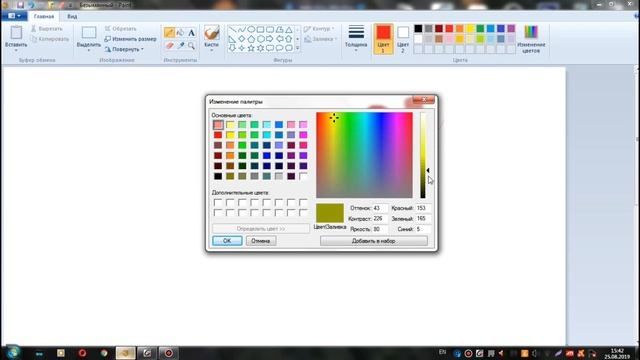The width and height of the screenshot is (640, 360).
Task: Pick black in the Основные цвета grid
Action: (x=218, y=176)
